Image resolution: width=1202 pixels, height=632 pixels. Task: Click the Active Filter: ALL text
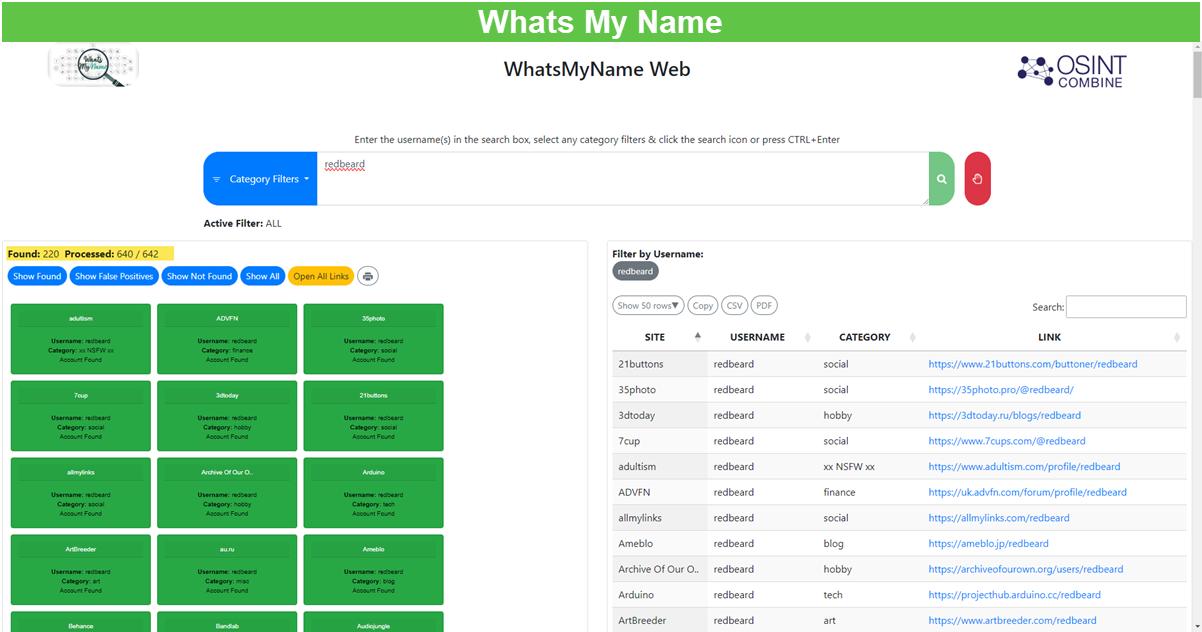(x=243, y=224)
